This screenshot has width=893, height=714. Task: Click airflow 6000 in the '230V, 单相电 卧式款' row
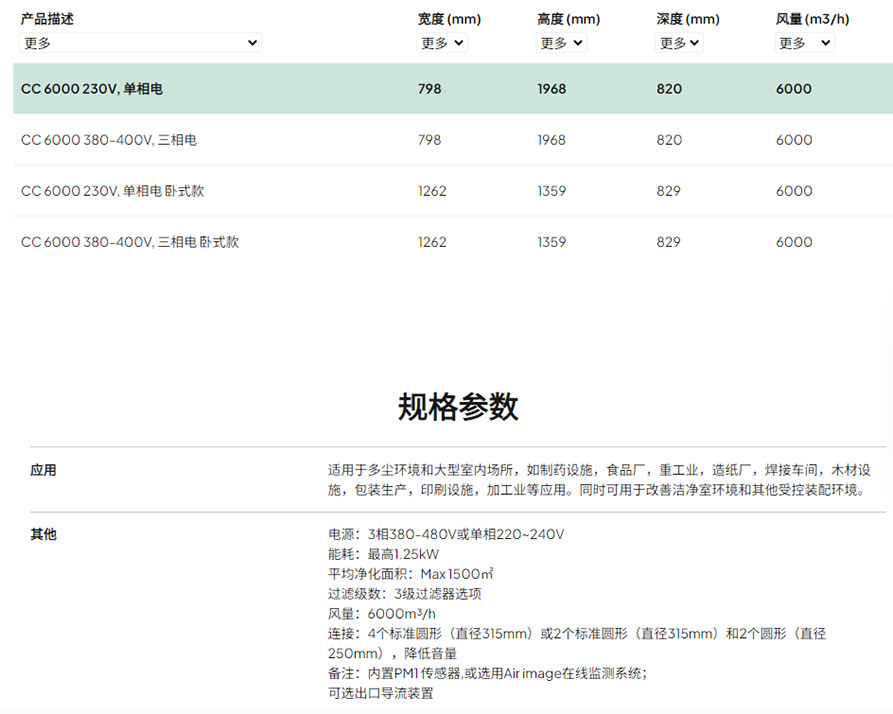pos(794,191)
